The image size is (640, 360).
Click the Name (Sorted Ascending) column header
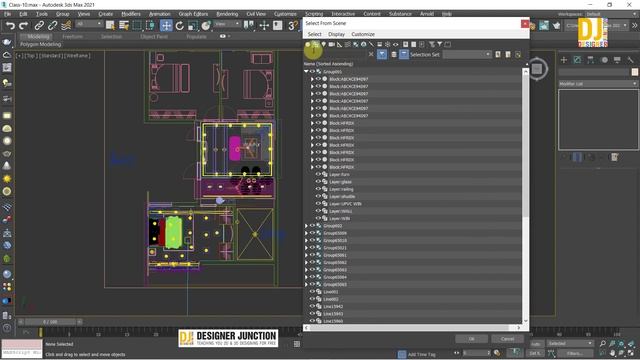(329, 64)
